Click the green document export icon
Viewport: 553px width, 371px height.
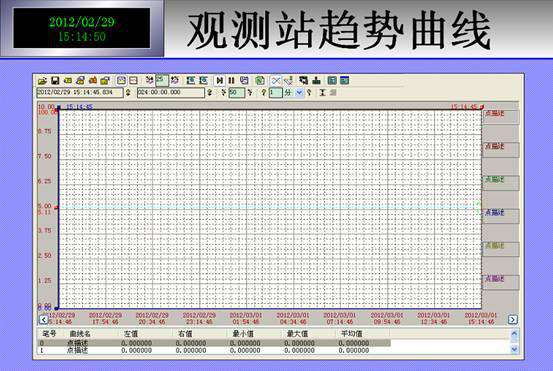tap(260, 81)
